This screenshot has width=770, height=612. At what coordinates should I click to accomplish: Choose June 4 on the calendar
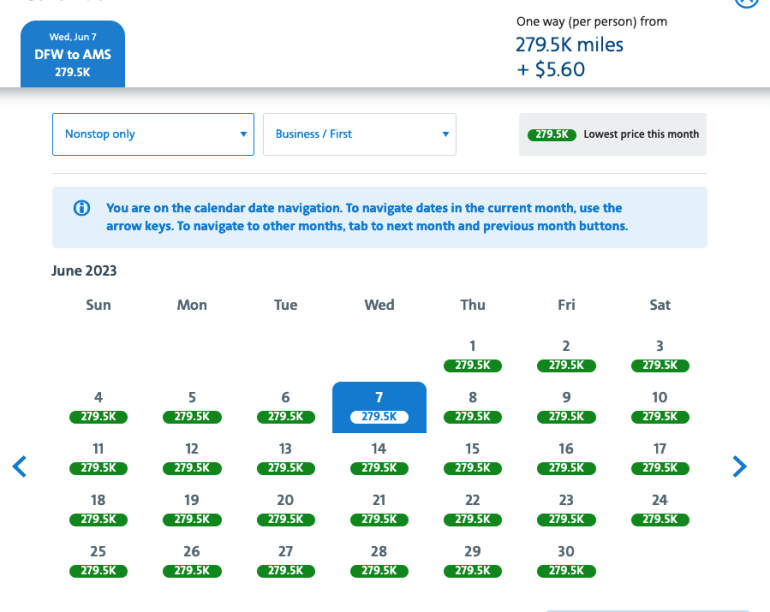98,405
